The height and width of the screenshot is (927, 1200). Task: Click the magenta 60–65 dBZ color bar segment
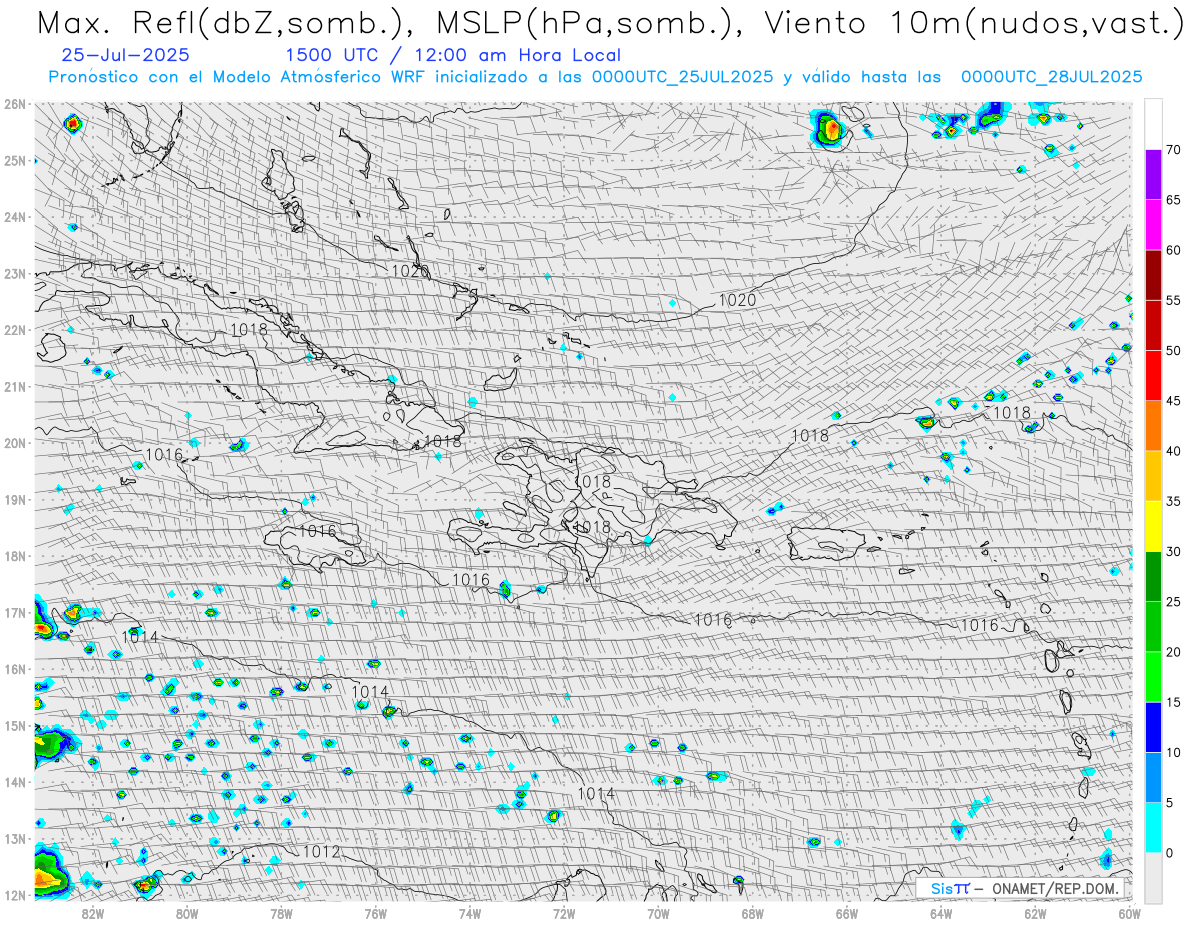[1153, 225]
